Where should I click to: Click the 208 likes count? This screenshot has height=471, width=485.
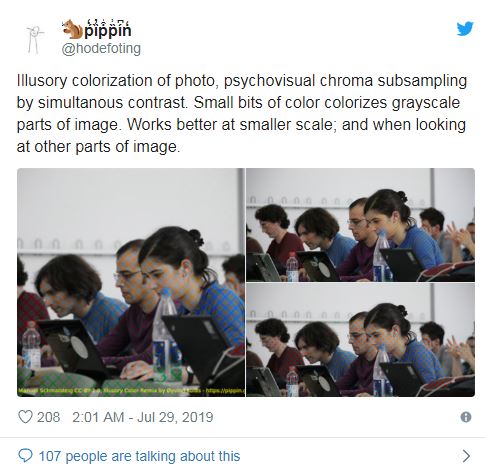coord(48,417)
